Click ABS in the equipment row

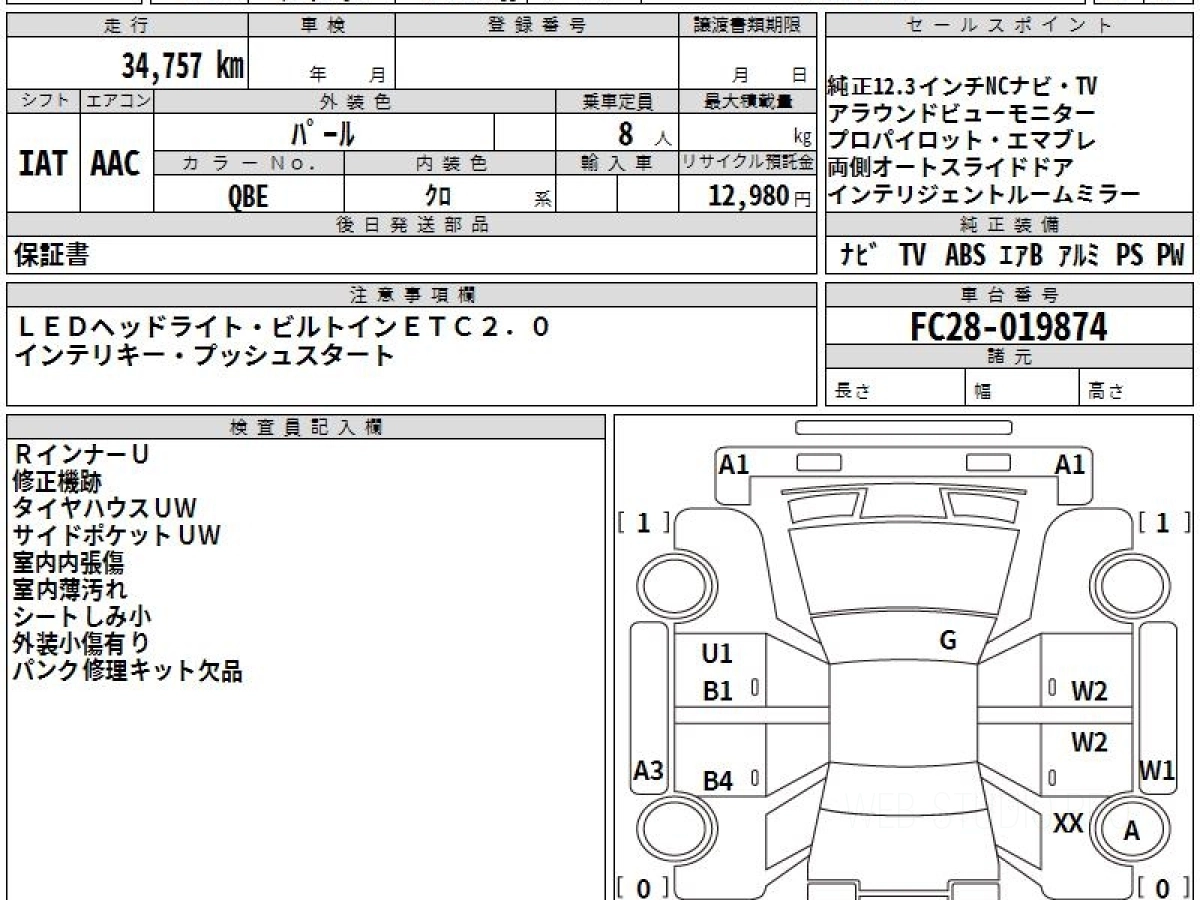coord(964,256)
